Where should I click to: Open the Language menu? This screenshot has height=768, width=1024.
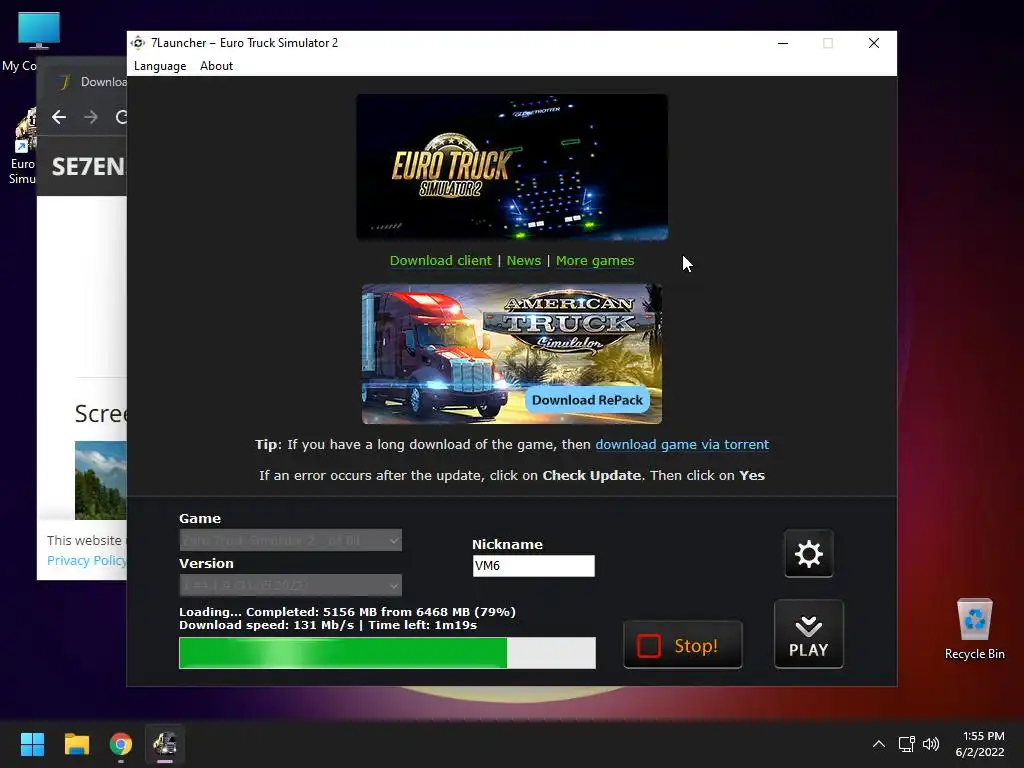pos(160,66)
